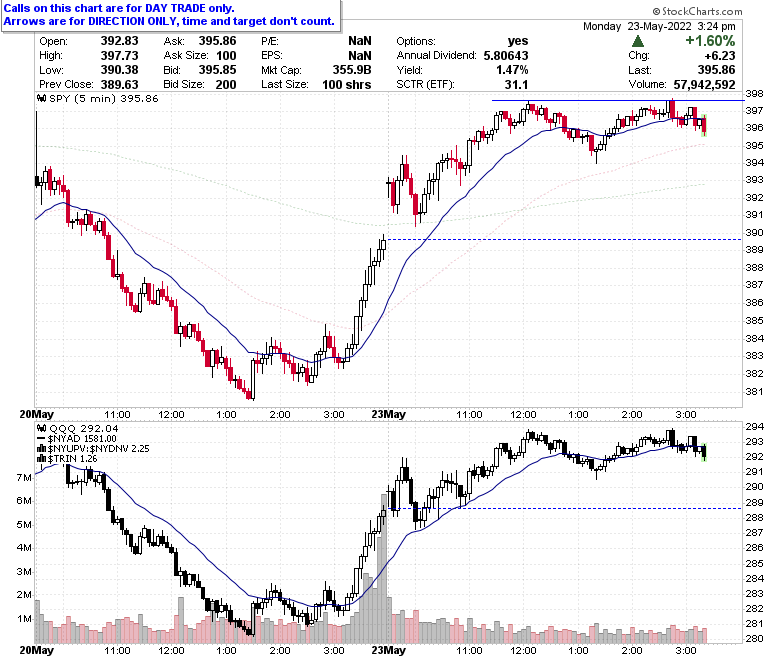
Task: Click the 294 price label on the QQQ price axis
Action: 754,426
